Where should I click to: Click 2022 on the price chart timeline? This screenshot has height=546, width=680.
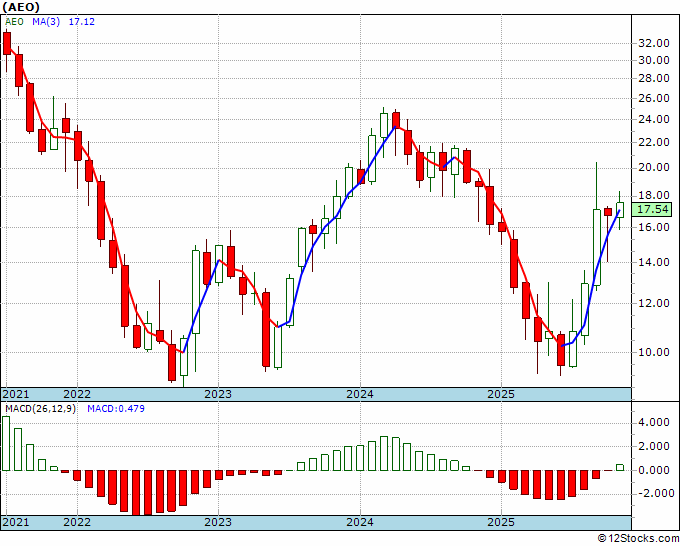(77, 394)
